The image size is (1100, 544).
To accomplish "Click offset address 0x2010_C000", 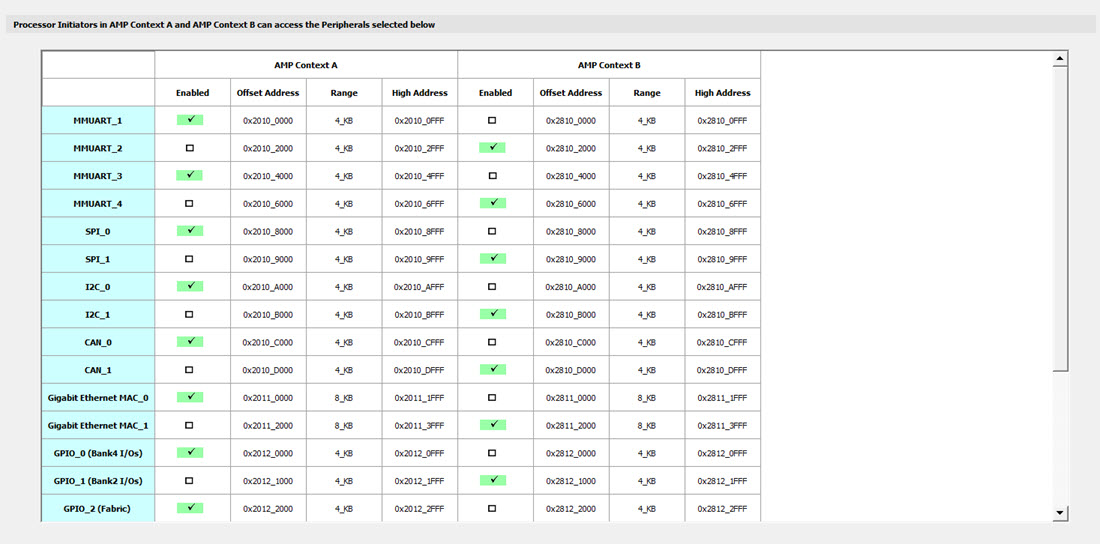I will click(x=268, y=343).
